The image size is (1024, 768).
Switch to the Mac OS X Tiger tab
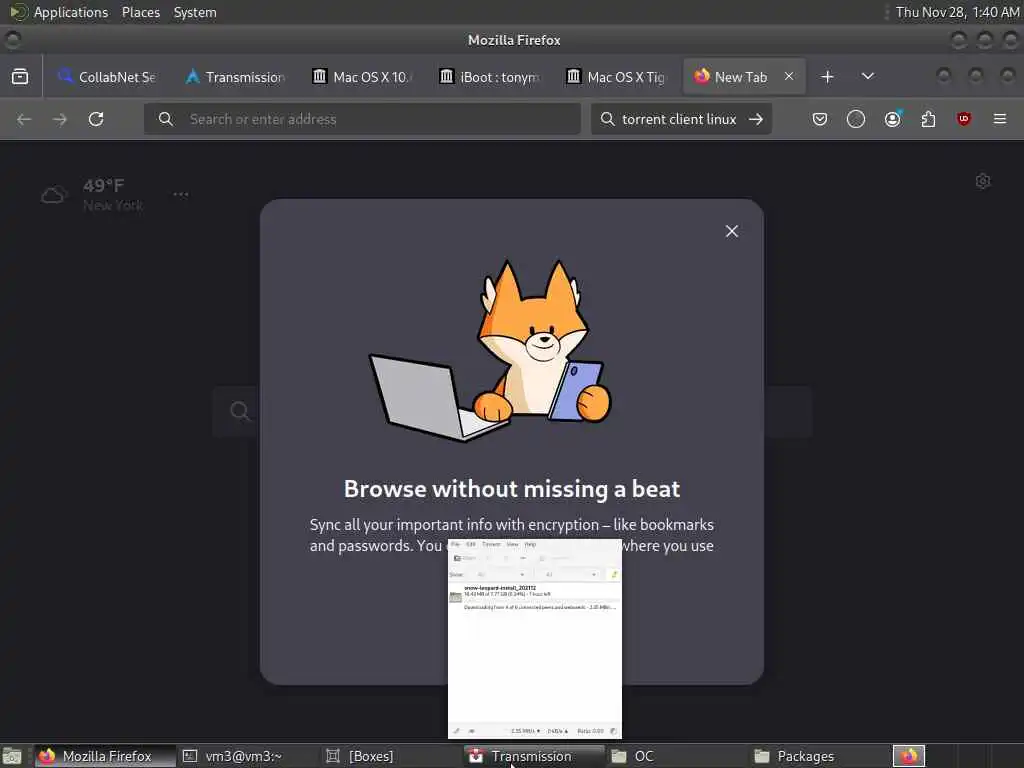pyautogui.click(x=616, y=76)
